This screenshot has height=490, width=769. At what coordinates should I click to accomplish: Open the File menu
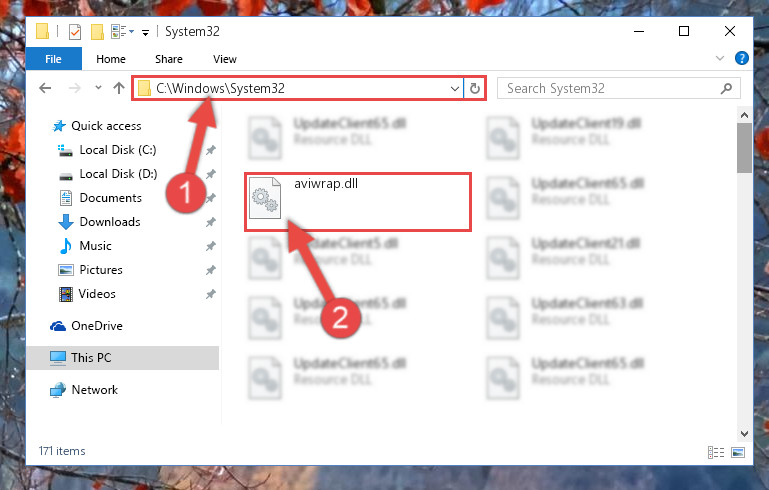tap(53, 59)
